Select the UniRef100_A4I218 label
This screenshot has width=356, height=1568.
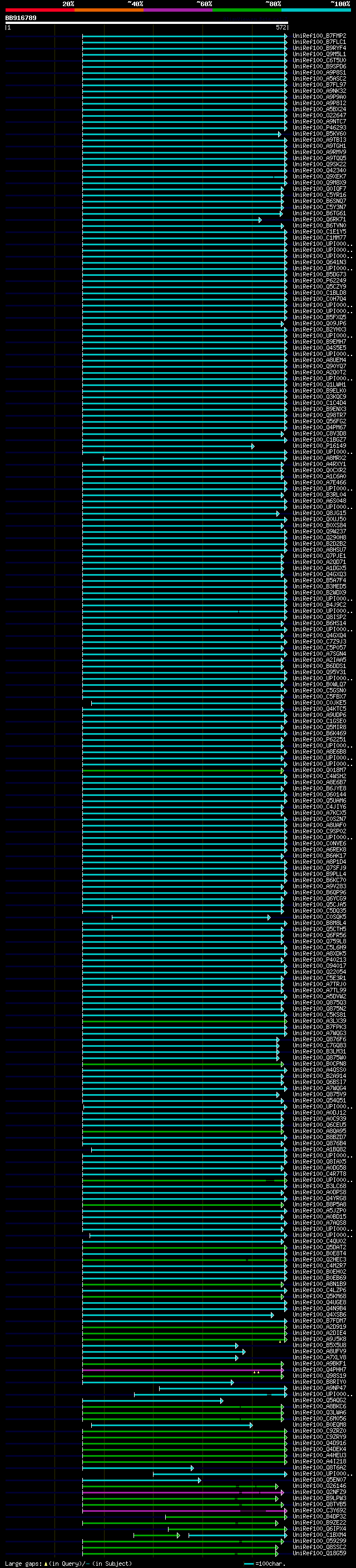coord(319,1461)
